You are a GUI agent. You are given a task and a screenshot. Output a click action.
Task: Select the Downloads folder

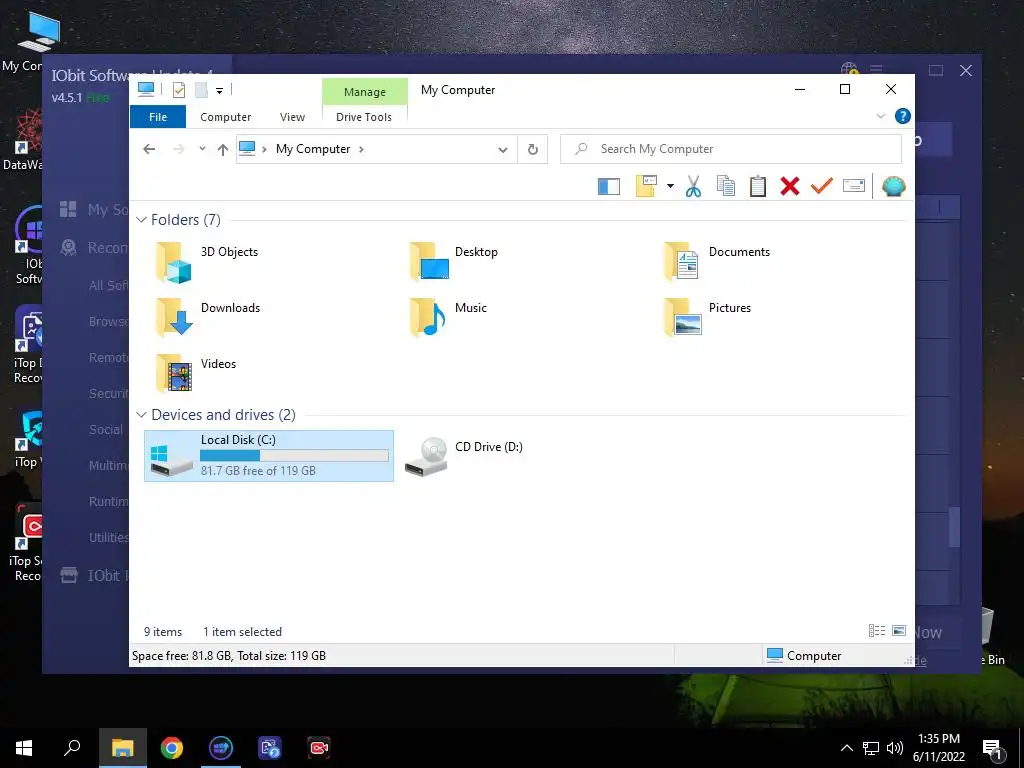208,317
